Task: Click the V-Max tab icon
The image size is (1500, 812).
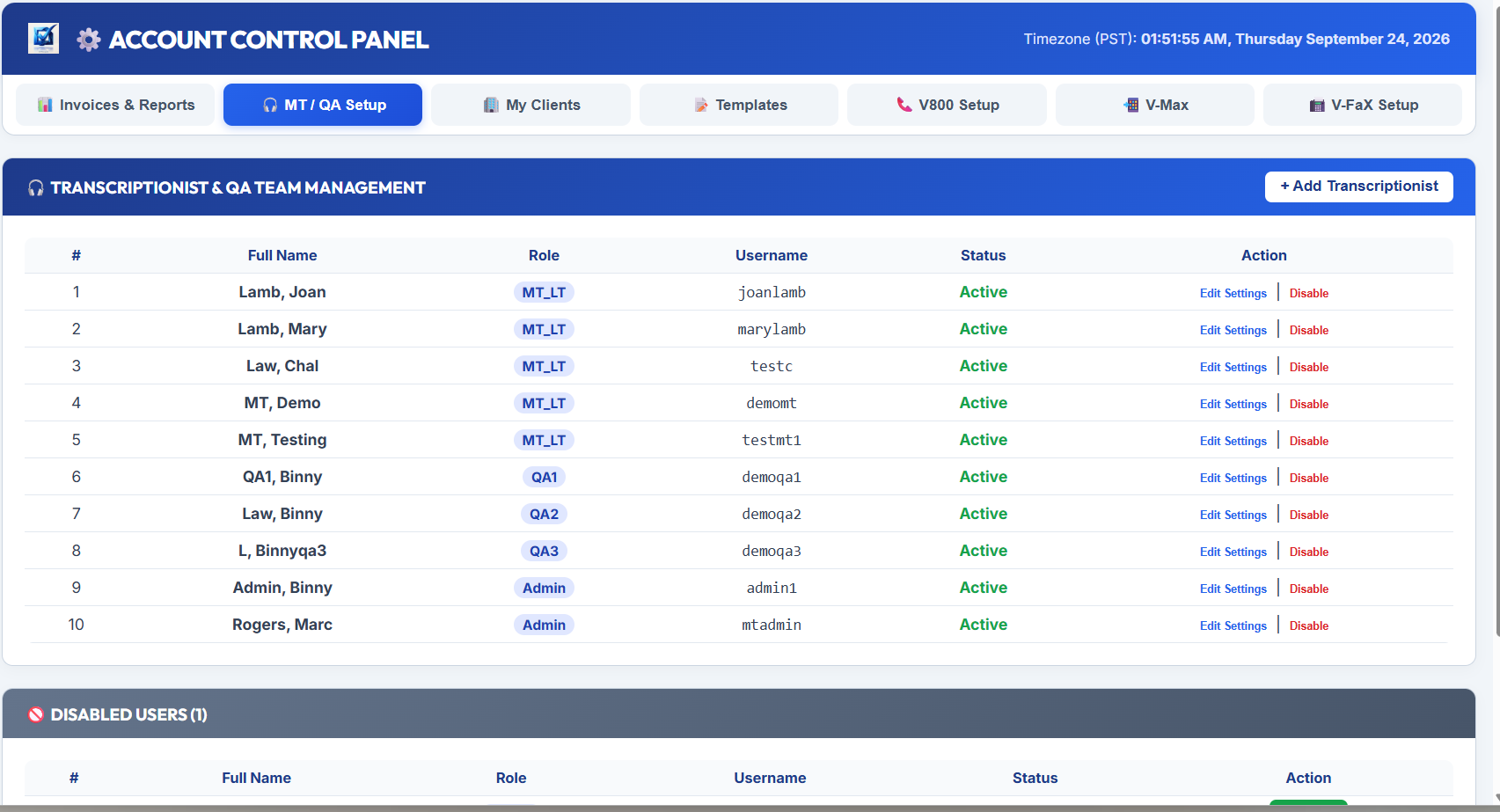Action: click(1131, 105)
